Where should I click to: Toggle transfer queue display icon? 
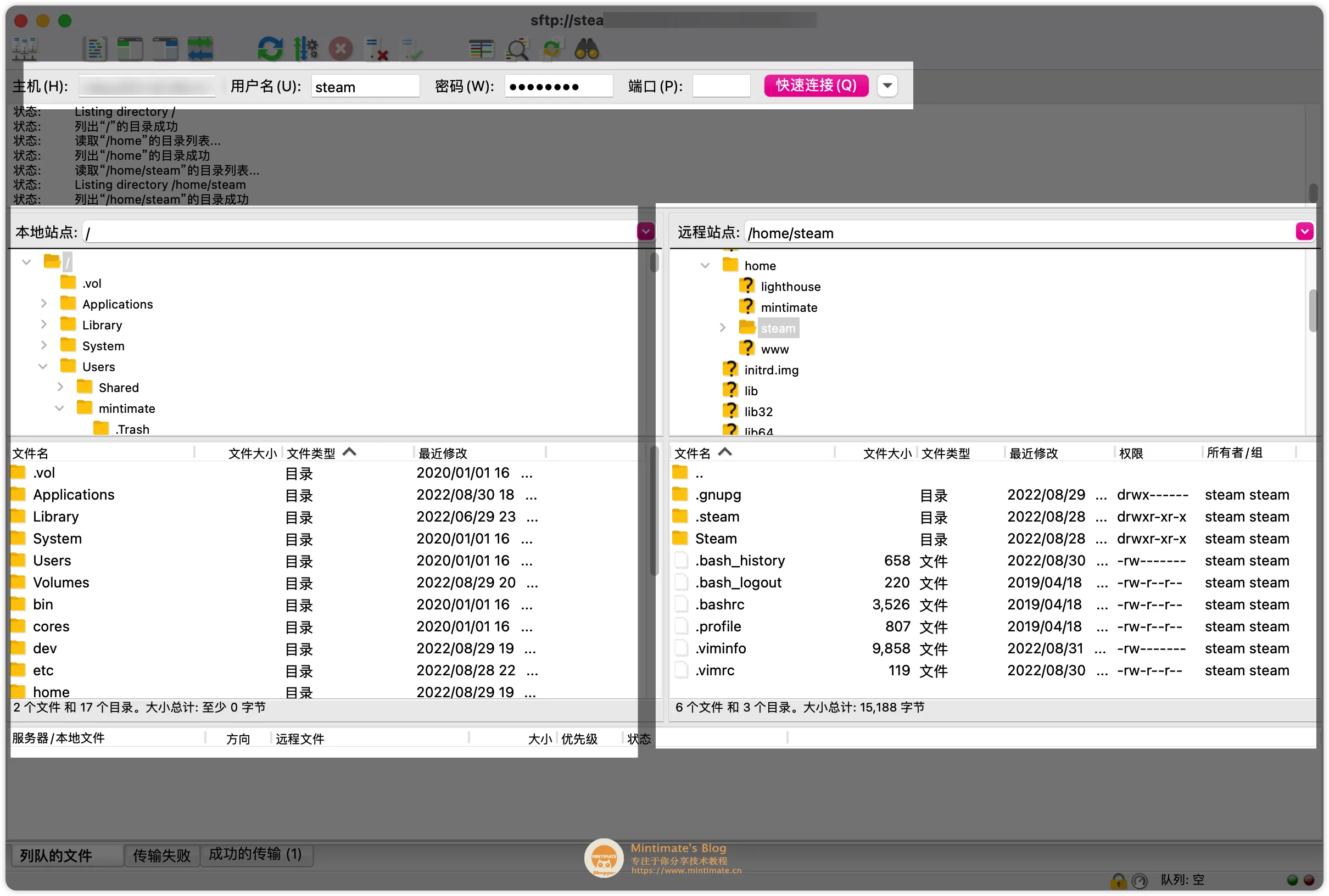(200, 49)
